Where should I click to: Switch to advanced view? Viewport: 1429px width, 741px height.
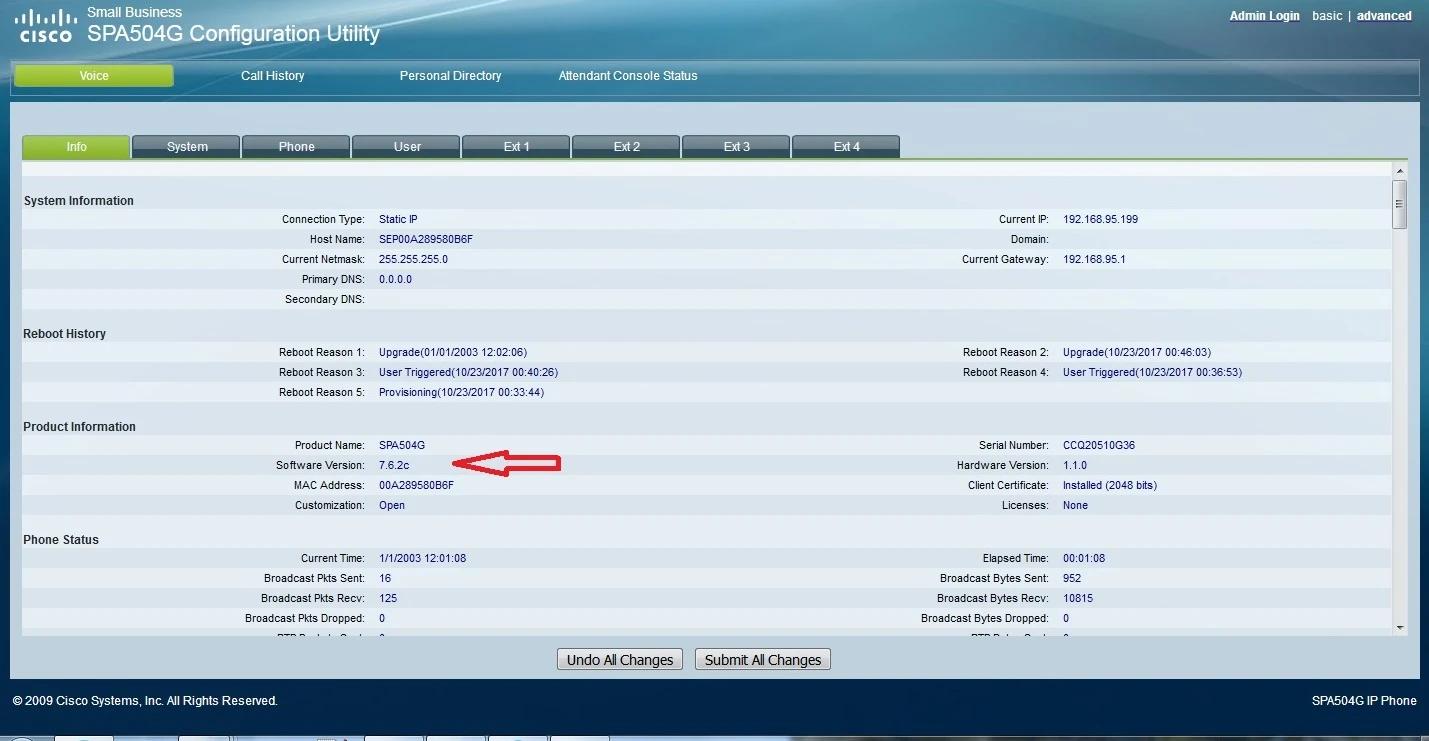click(1384, 16)
